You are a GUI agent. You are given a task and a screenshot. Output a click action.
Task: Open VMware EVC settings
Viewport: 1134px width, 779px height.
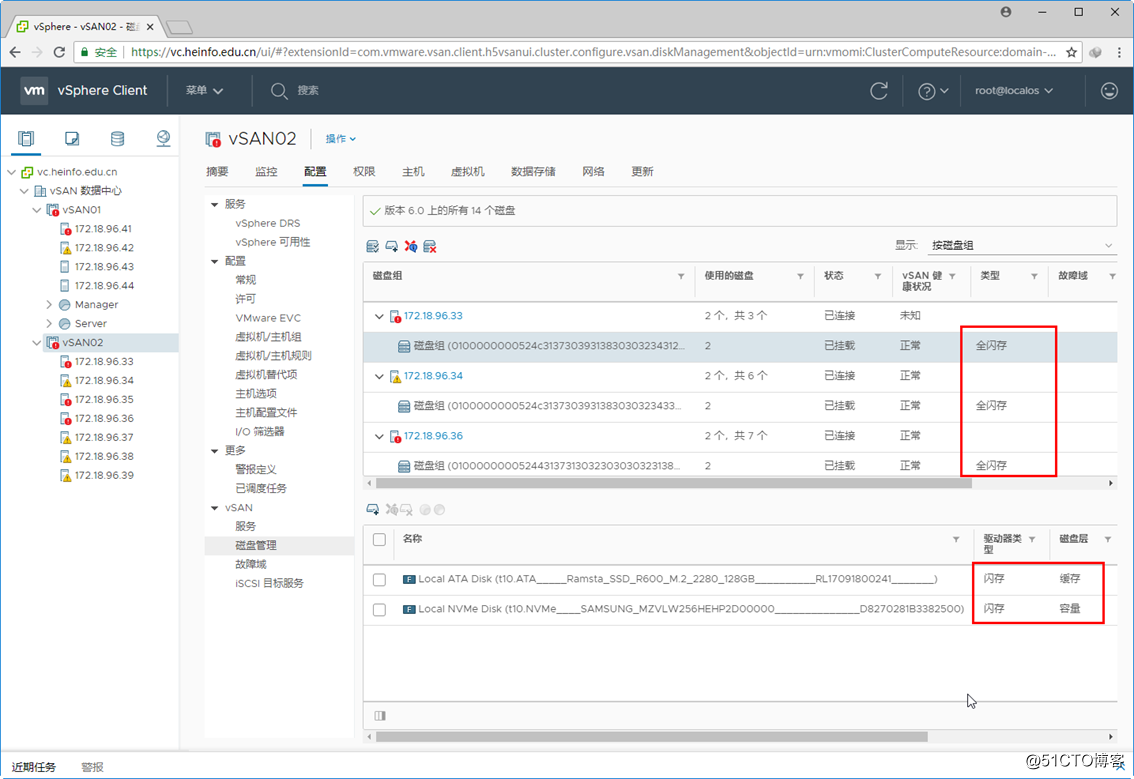pyautogui.click(x=268, y=318)
